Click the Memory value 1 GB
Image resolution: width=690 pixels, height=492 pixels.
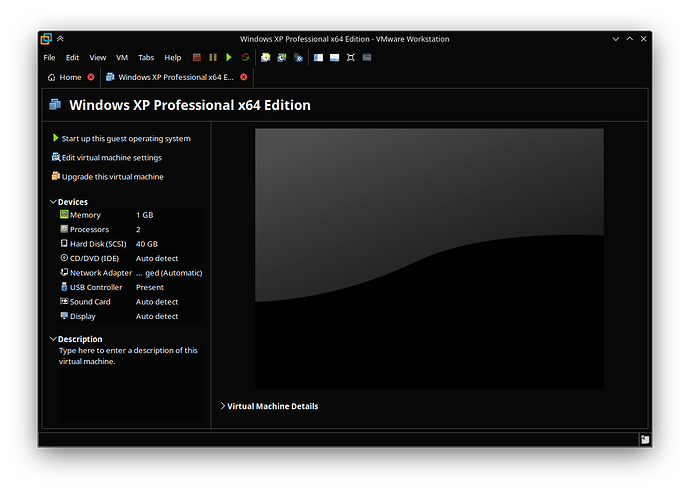(144, 215)
